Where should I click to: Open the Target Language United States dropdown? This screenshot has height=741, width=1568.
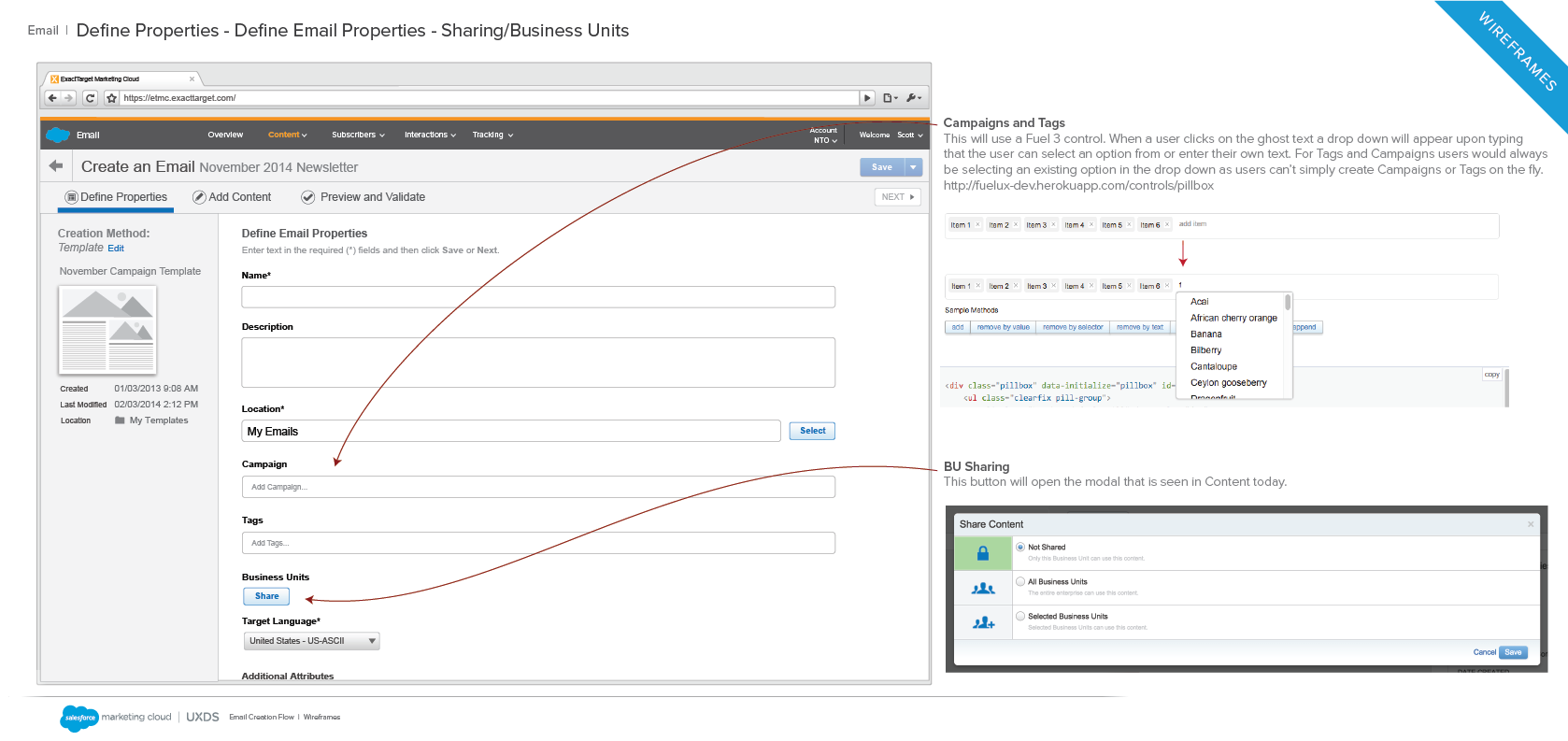click(x=311, y=641)
